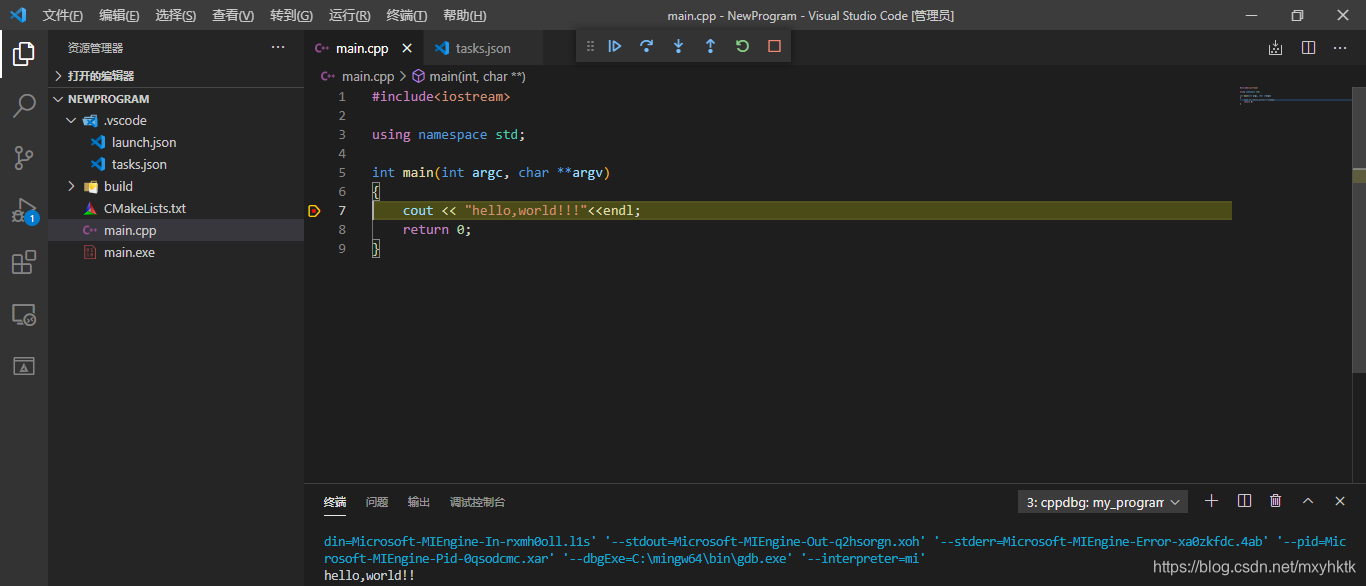Switch to the main.cpp editor tab
This screenshot has width=1366, height=586.
click(363, 48)
